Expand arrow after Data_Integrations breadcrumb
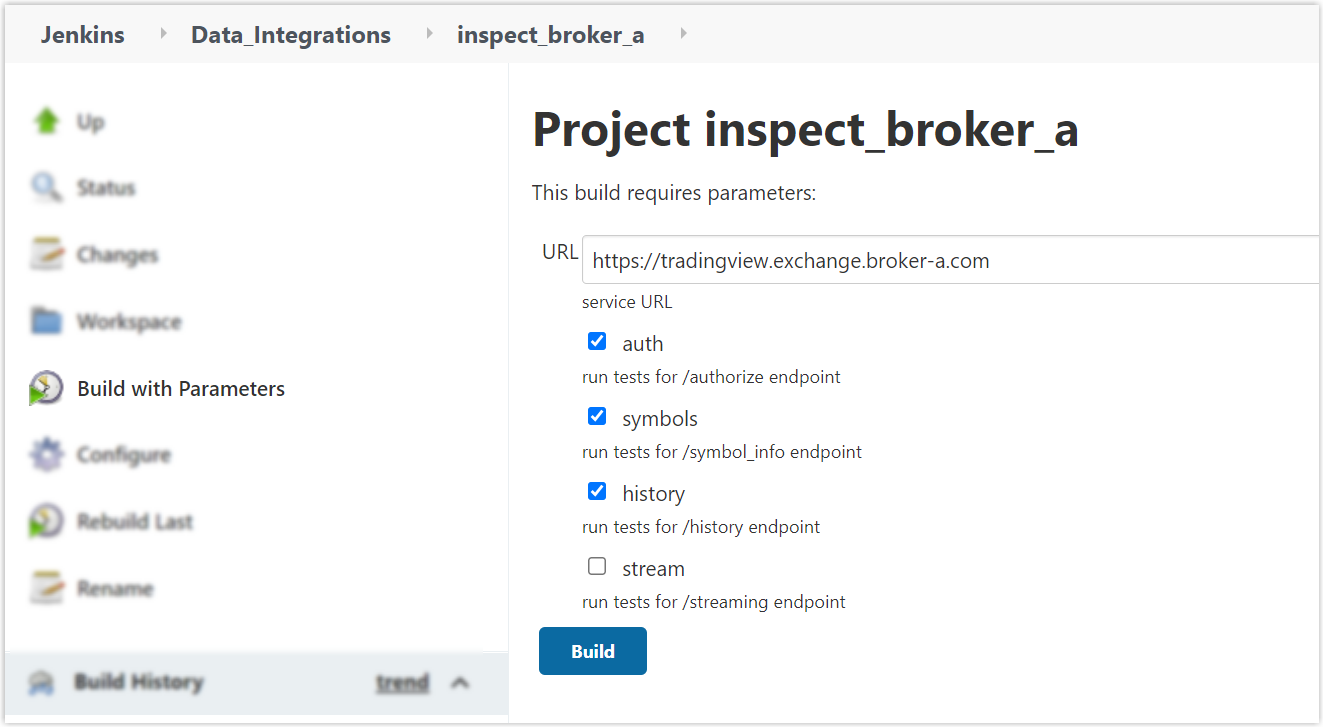 click(x=430, y=35)
